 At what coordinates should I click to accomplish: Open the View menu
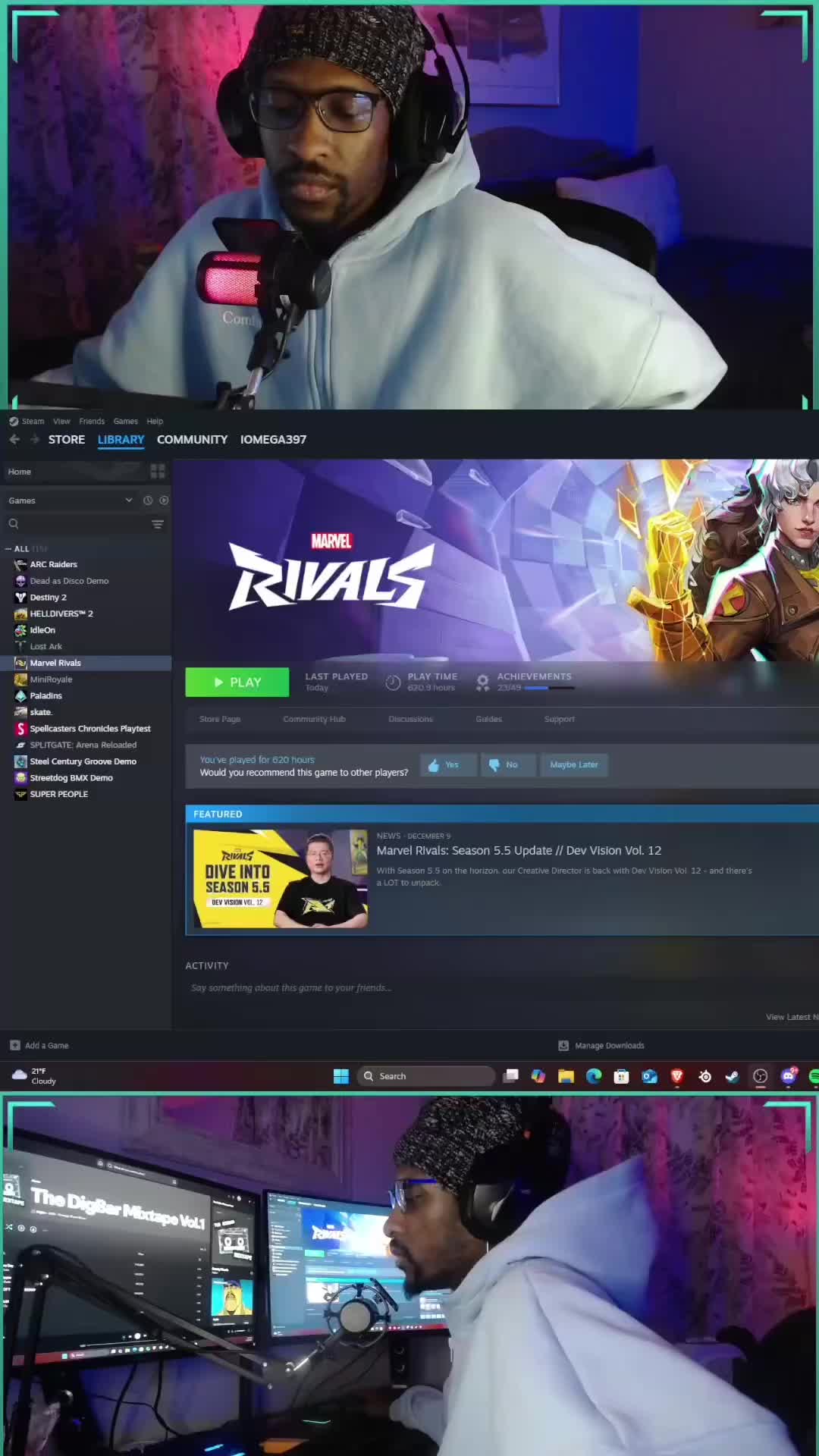(x=61, y=421)
